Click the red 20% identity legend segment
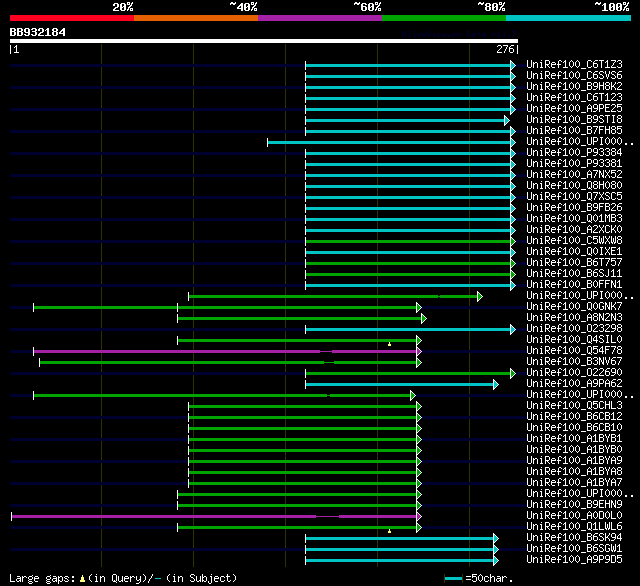This screenshot has width=640, height=586. click(x=72, y=18)
